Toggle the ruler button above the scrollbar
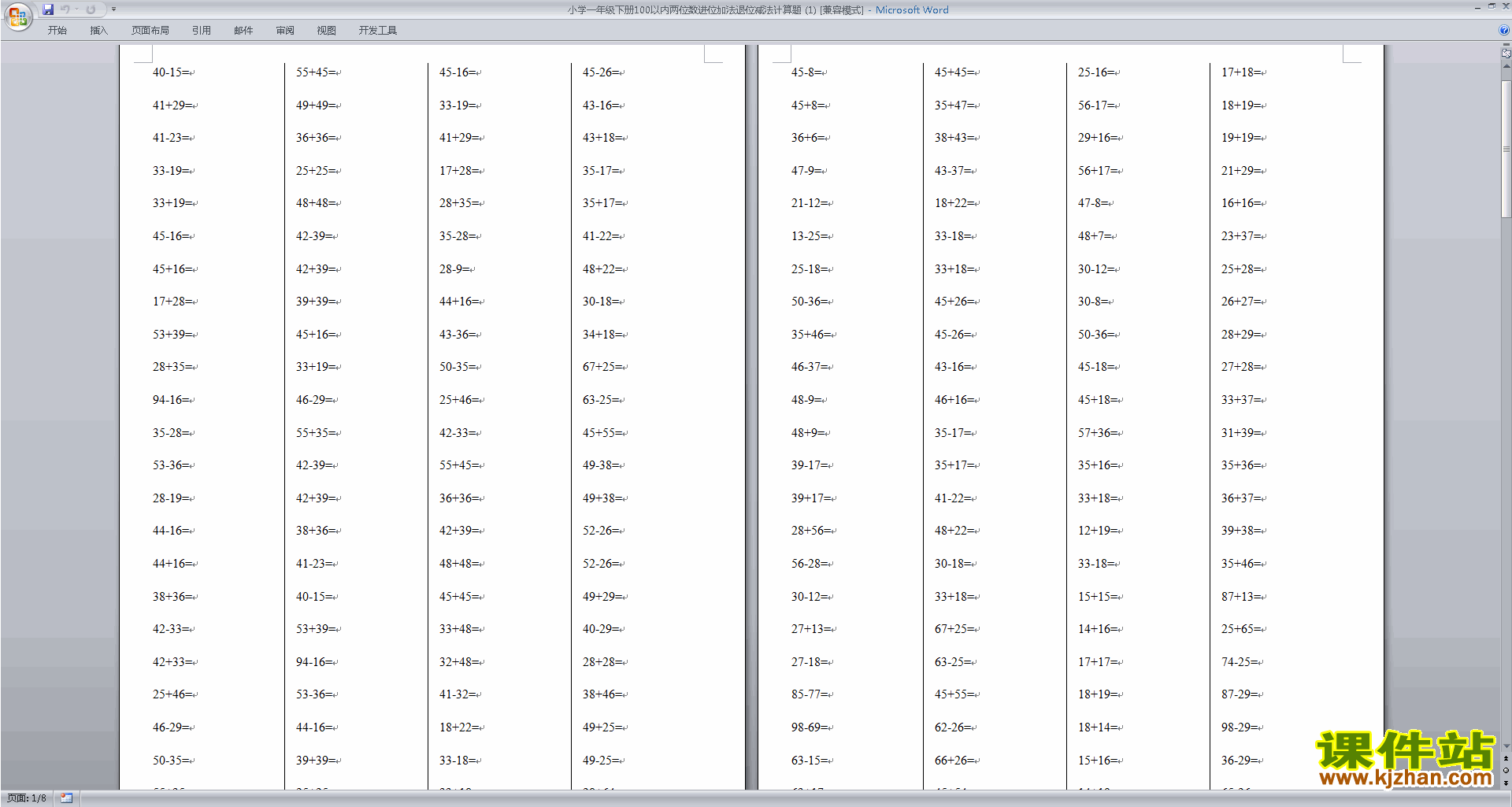This screenshot has height=807, width=1512. coord(1506,54)
